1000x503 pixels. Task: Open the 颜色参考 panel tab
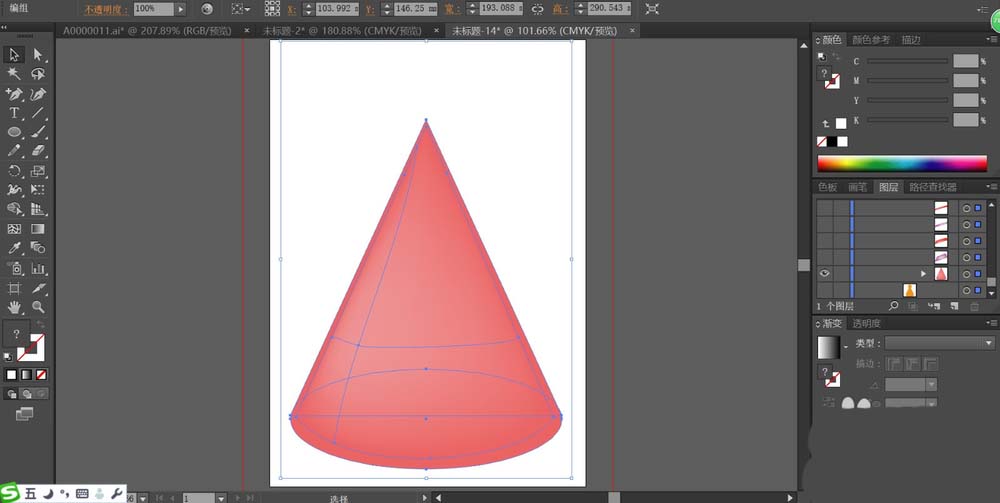871,40
